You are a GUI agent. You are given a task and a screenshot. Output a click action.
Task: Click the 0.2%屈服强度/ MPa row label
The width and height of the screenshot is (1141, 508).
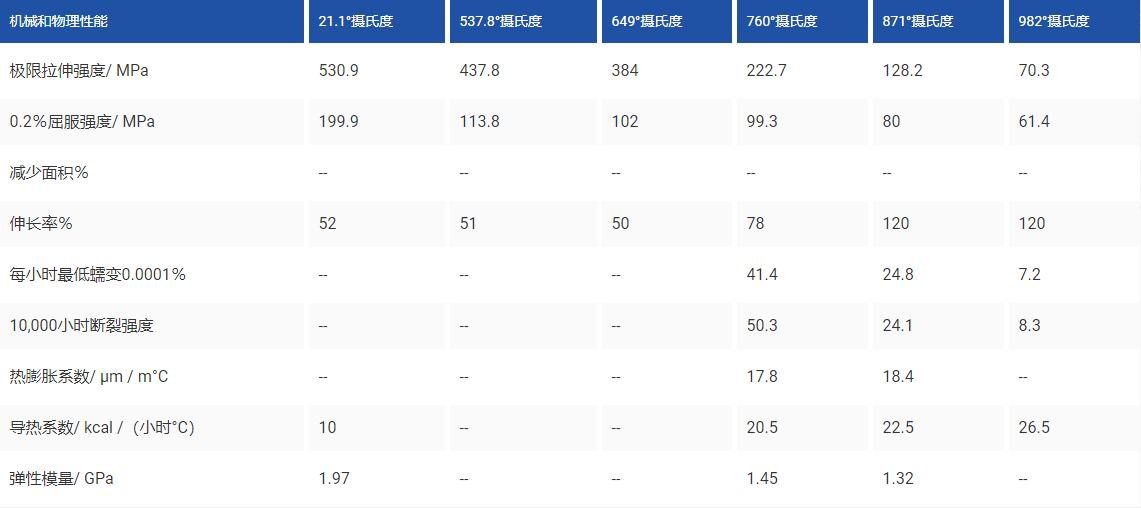click(82, 122)
